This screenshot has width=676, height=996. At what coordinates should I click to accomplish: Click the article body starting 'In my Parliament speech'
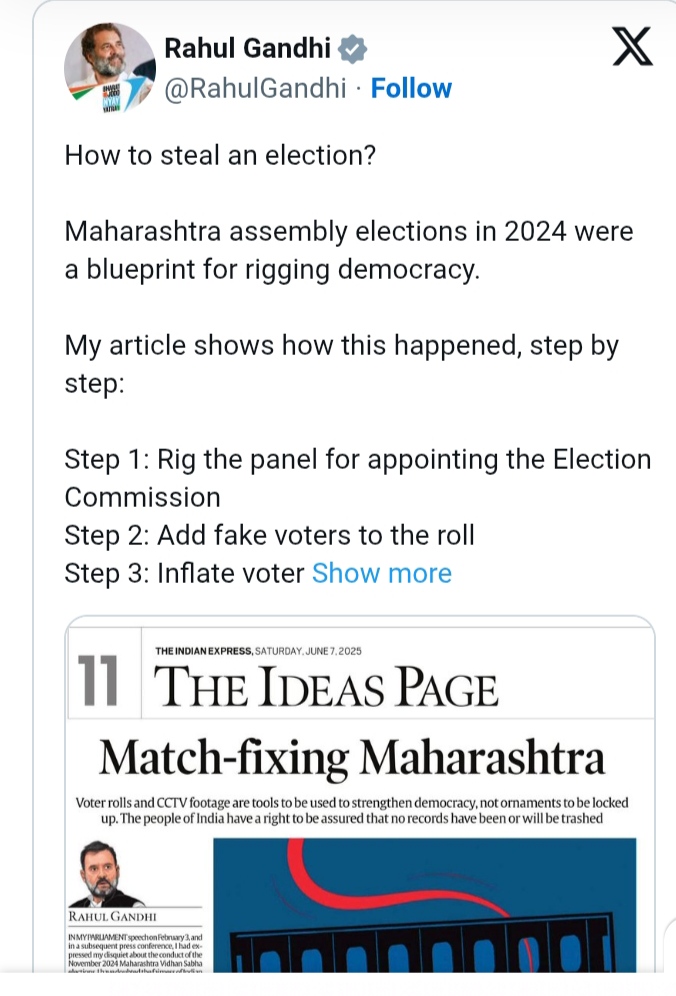tap(135, 952)
